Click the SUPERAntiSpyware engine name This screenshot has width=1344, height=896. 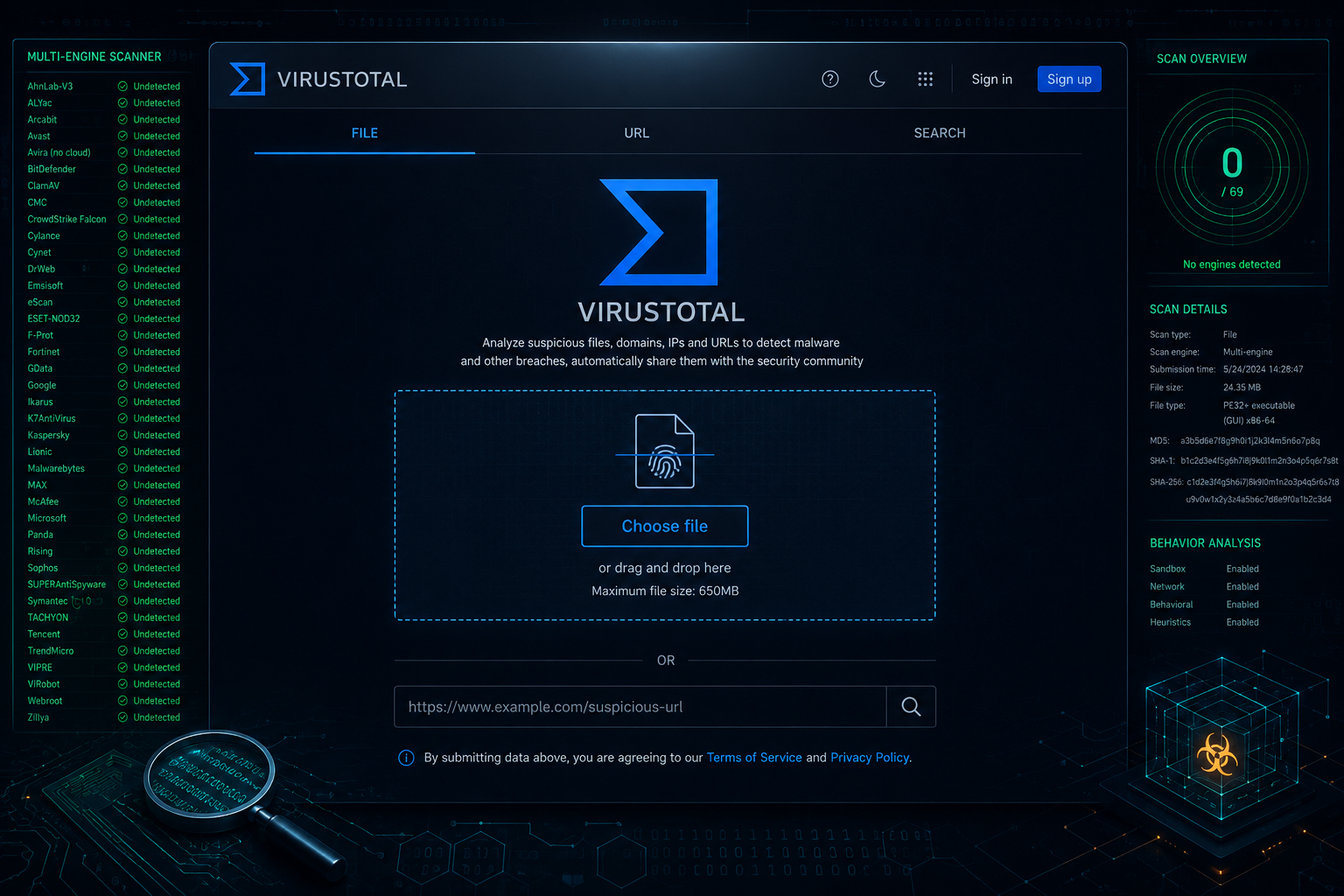[x=66, y=584]
